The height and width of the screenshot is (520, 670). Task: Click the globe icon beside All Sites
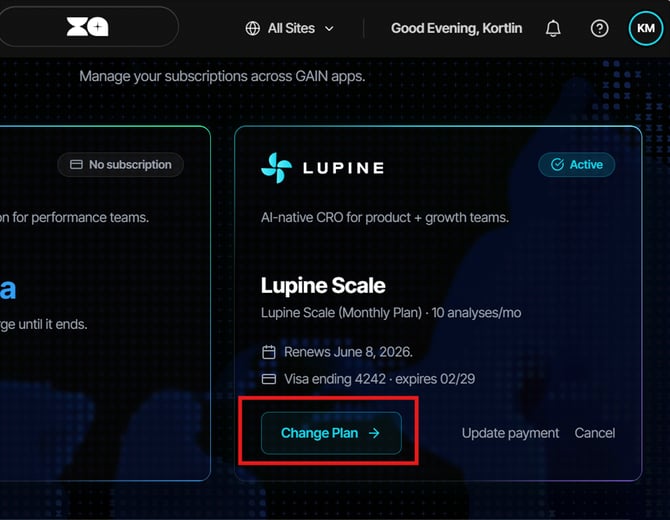pos(253,29)
